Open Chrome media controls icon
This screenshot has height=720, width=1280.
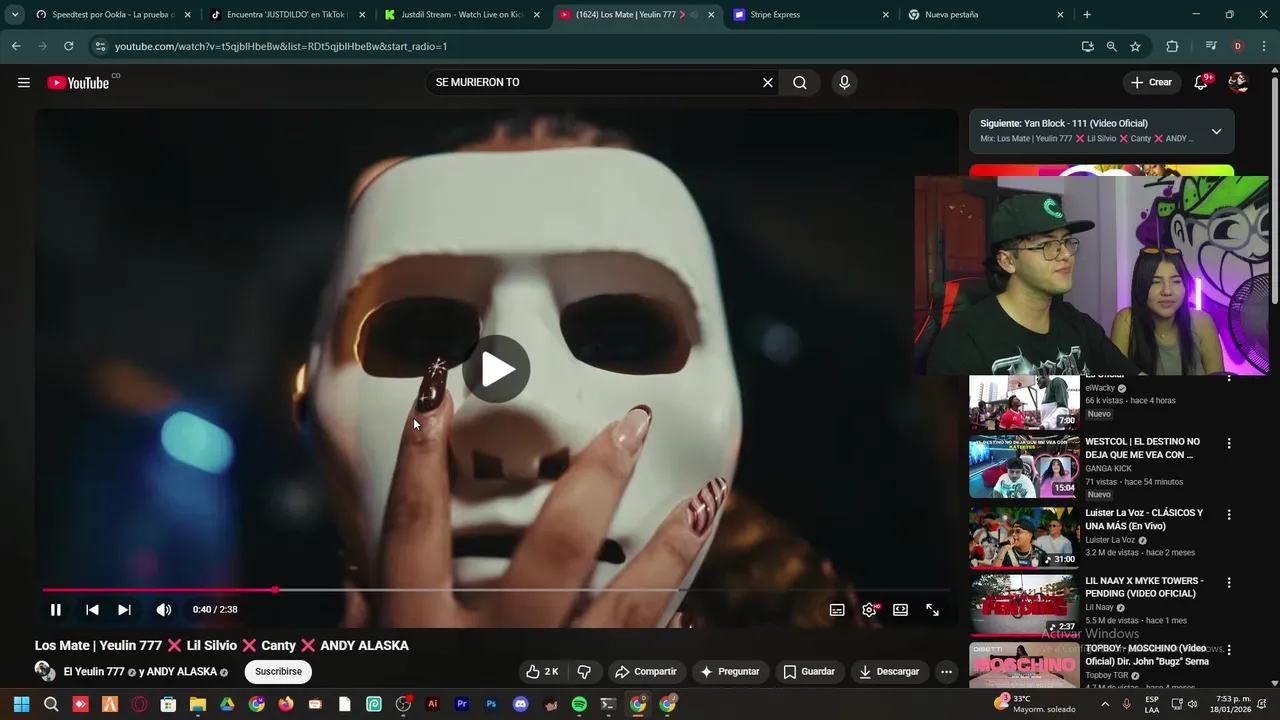1211,46
